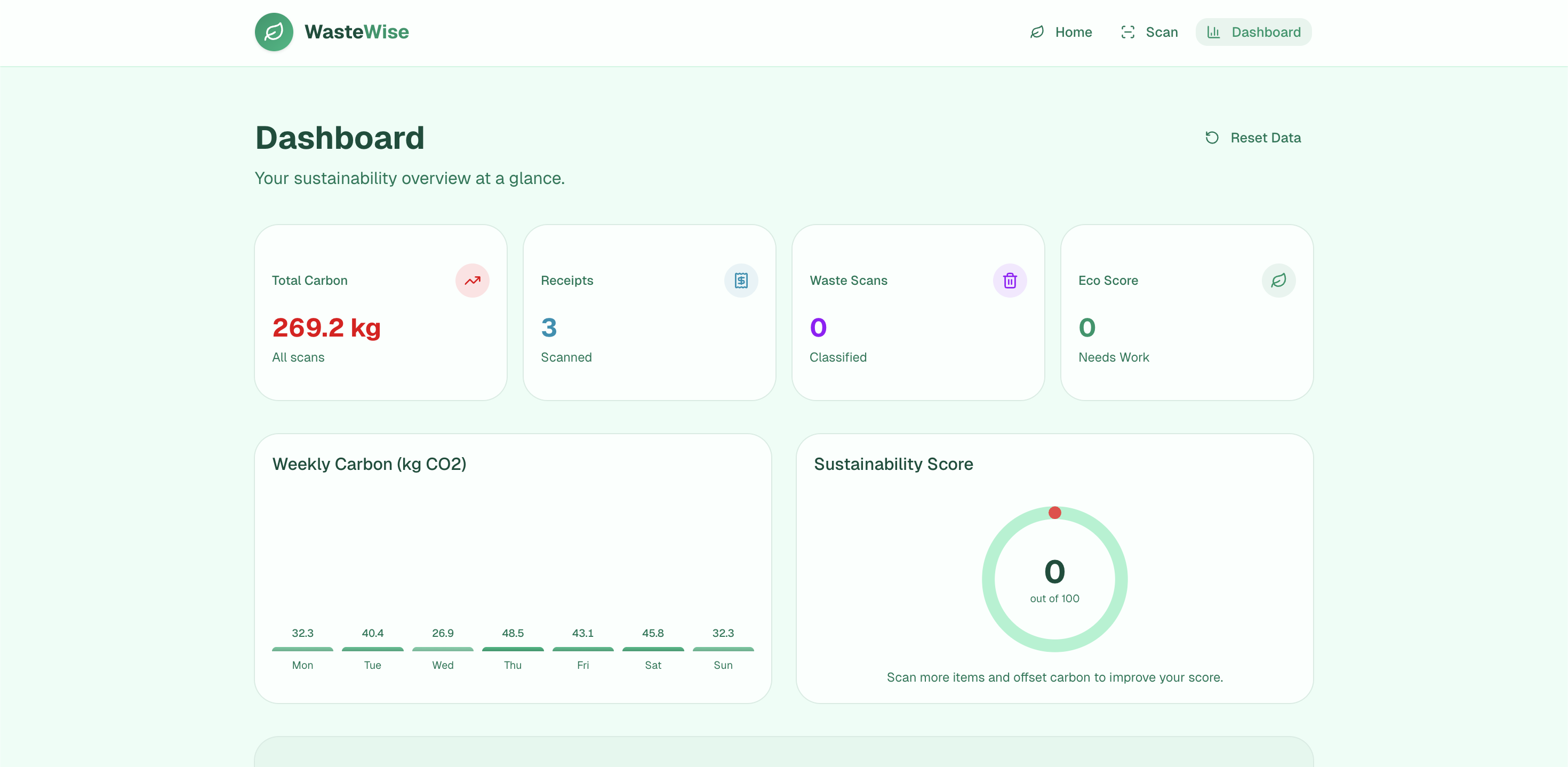Click the Sun bar in weekly chart

(723, 649)
